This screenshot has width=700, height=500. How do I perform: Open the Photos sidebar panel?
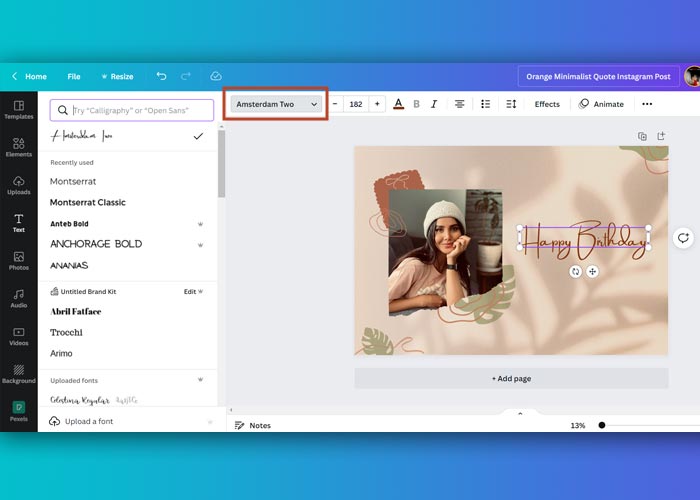tap(19, 261)
